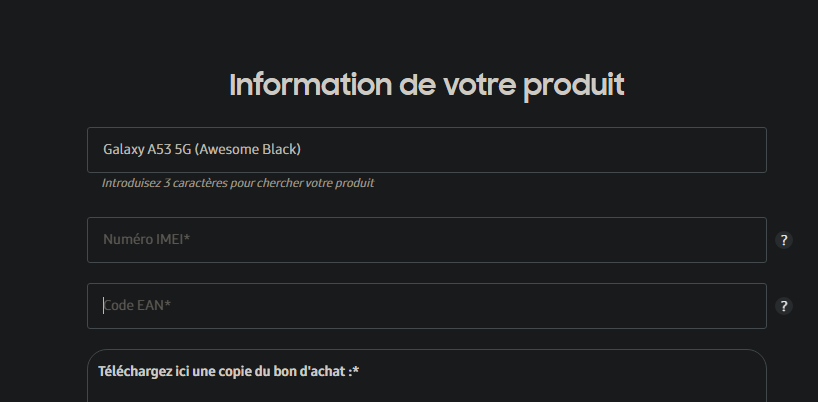Open the help icon beside Code EAN
Image resolution: width=818 pixels, height=402 pixels.
[784, 306]
